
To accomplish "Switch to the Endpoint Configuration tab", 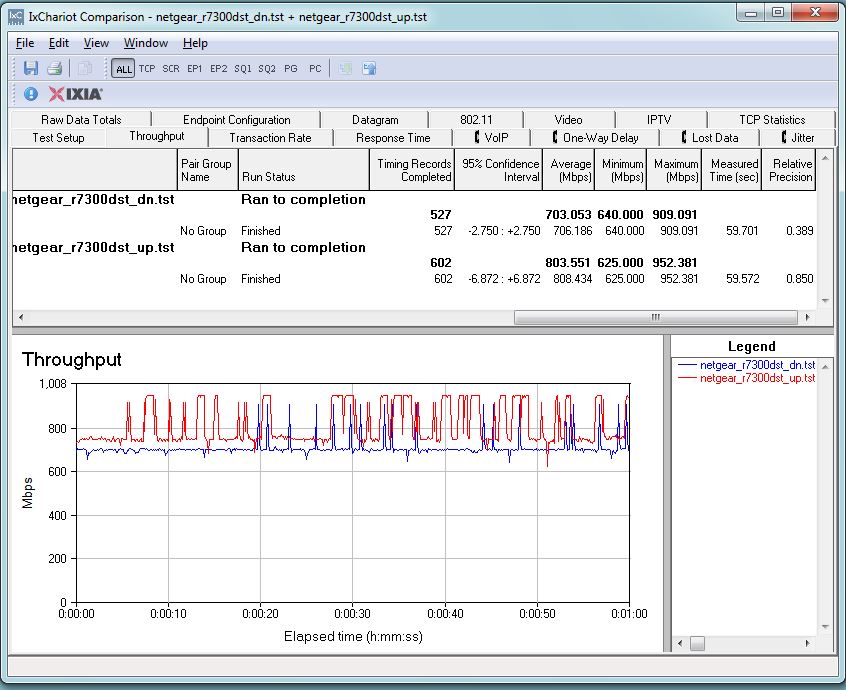I will [x=236, y=120].
